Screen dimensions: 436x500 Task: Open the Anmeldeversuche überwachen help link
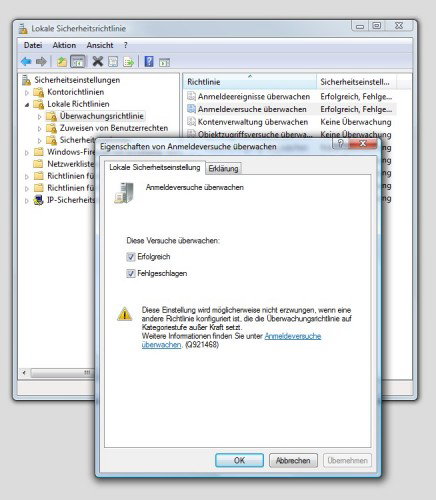(231, 340)
